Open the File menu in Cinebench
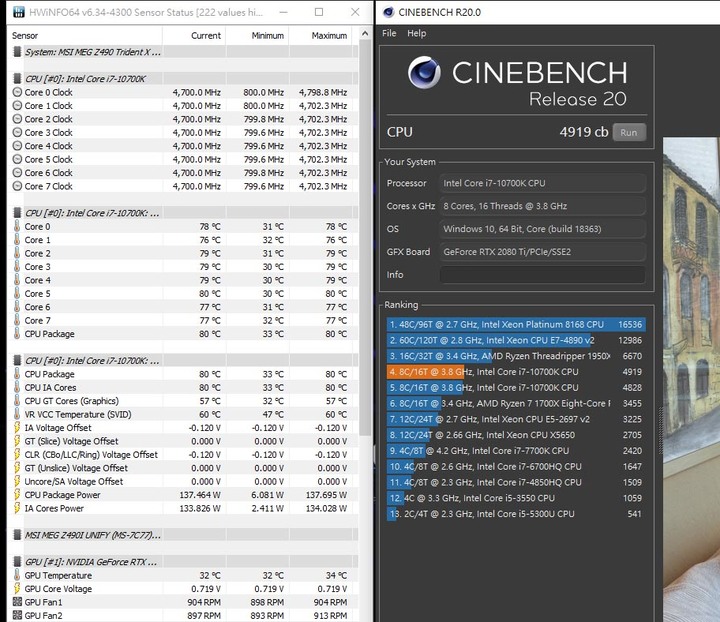The width and height of the screenshot is (720, 622). click(389, 33)
